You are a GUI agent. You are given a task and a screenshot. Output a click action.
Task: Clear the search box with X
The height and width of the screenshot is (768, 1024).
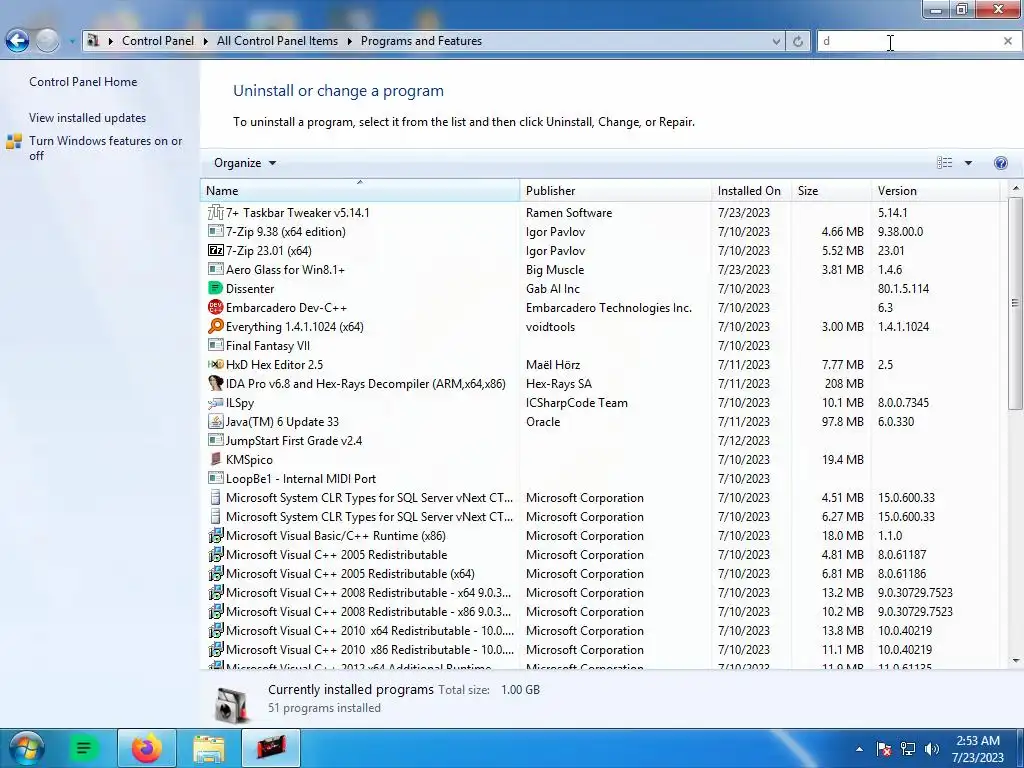(1008, 41)
